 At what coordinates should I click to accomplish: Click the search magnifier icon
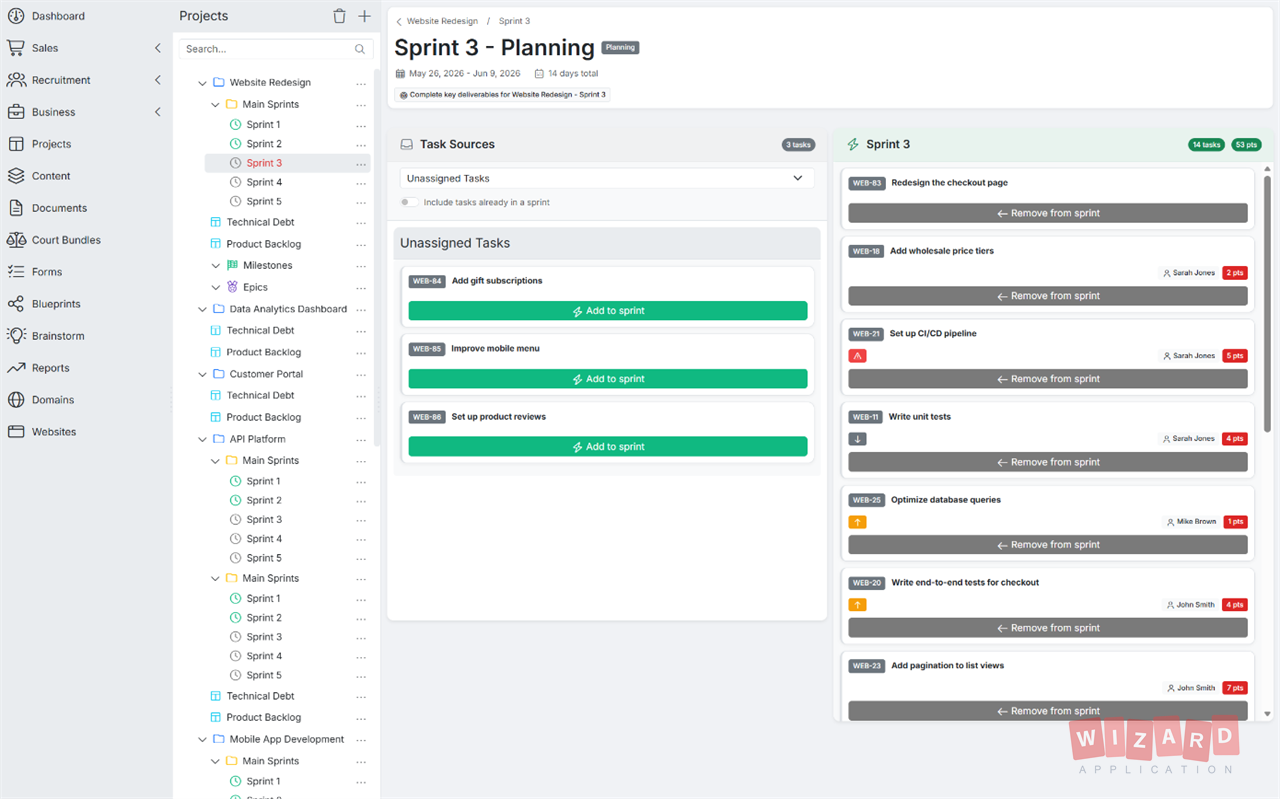pos(360,49)
